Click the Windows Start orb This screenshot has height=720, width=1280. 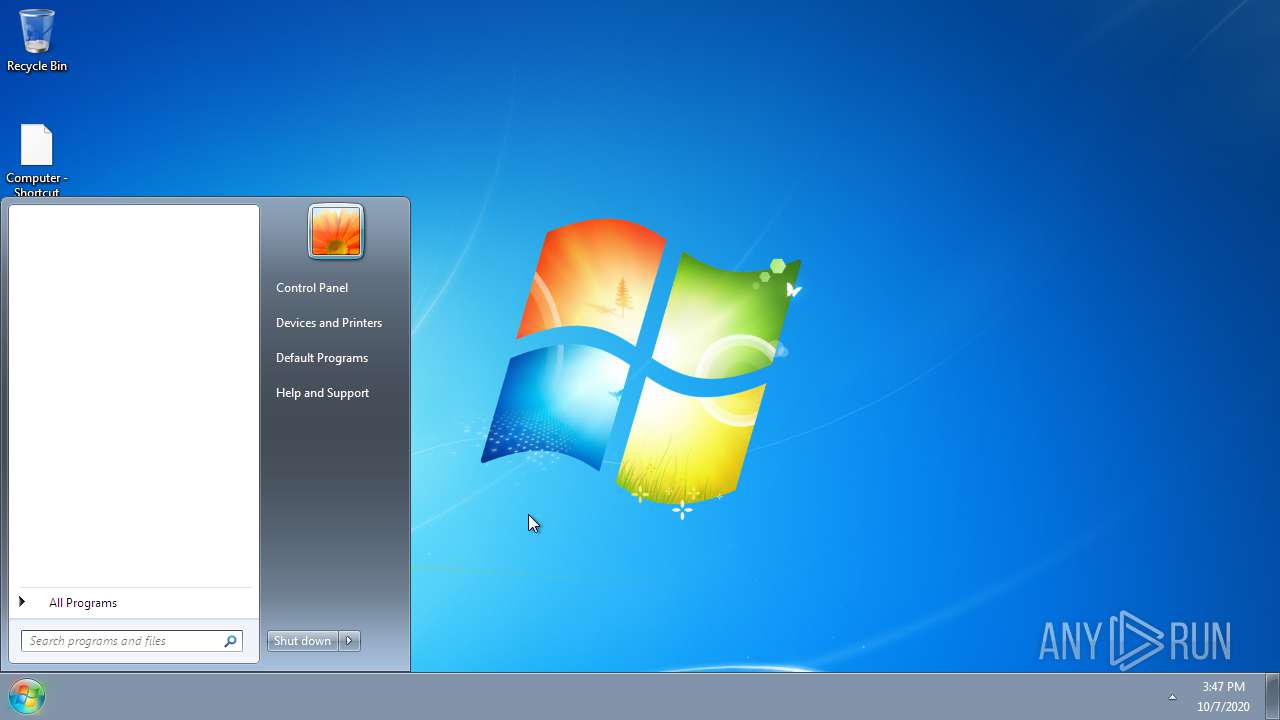click(27, 696)
